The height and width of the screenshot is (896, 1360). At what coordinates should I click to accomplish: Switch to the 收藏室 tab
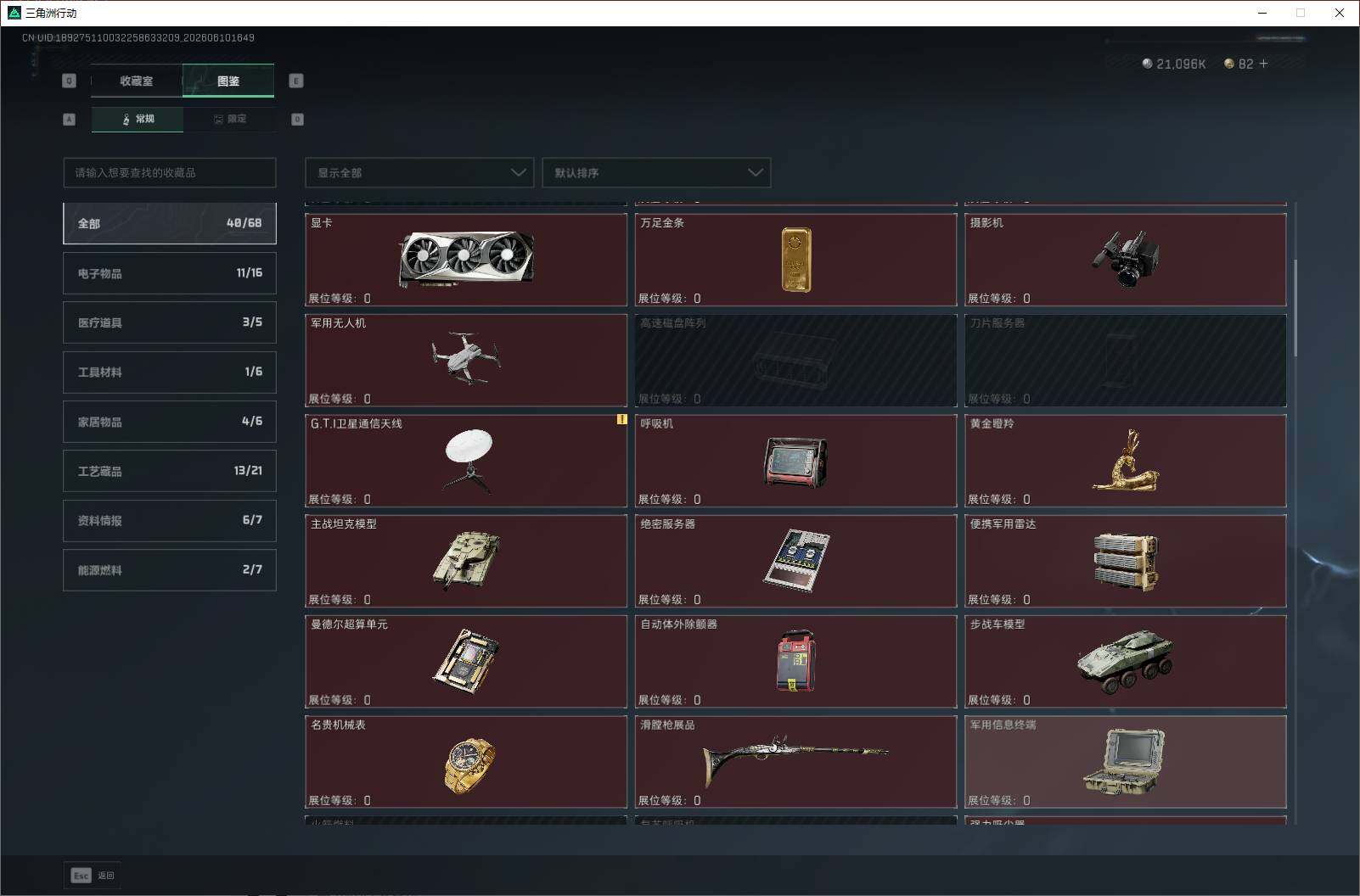[137, 81]
